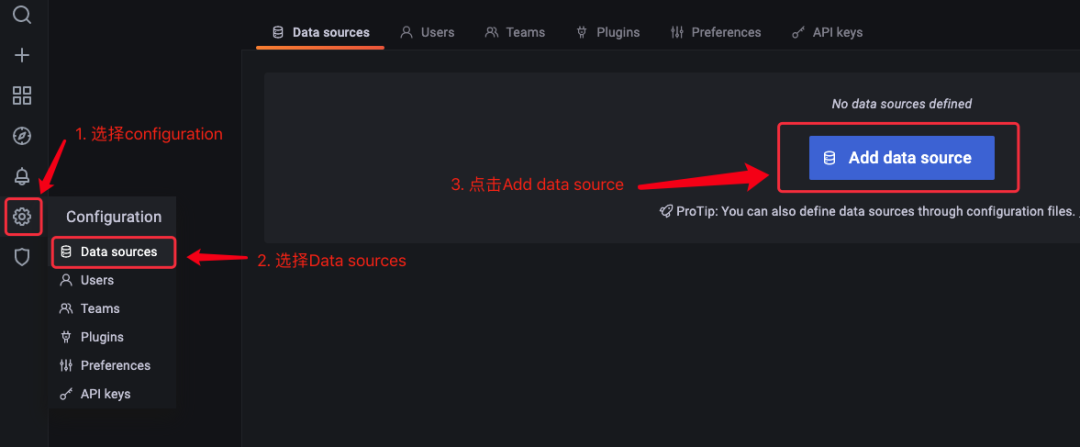Select Plugins in Configuration menu
Screen dimensions: 1080x447
tap(102, 337)
